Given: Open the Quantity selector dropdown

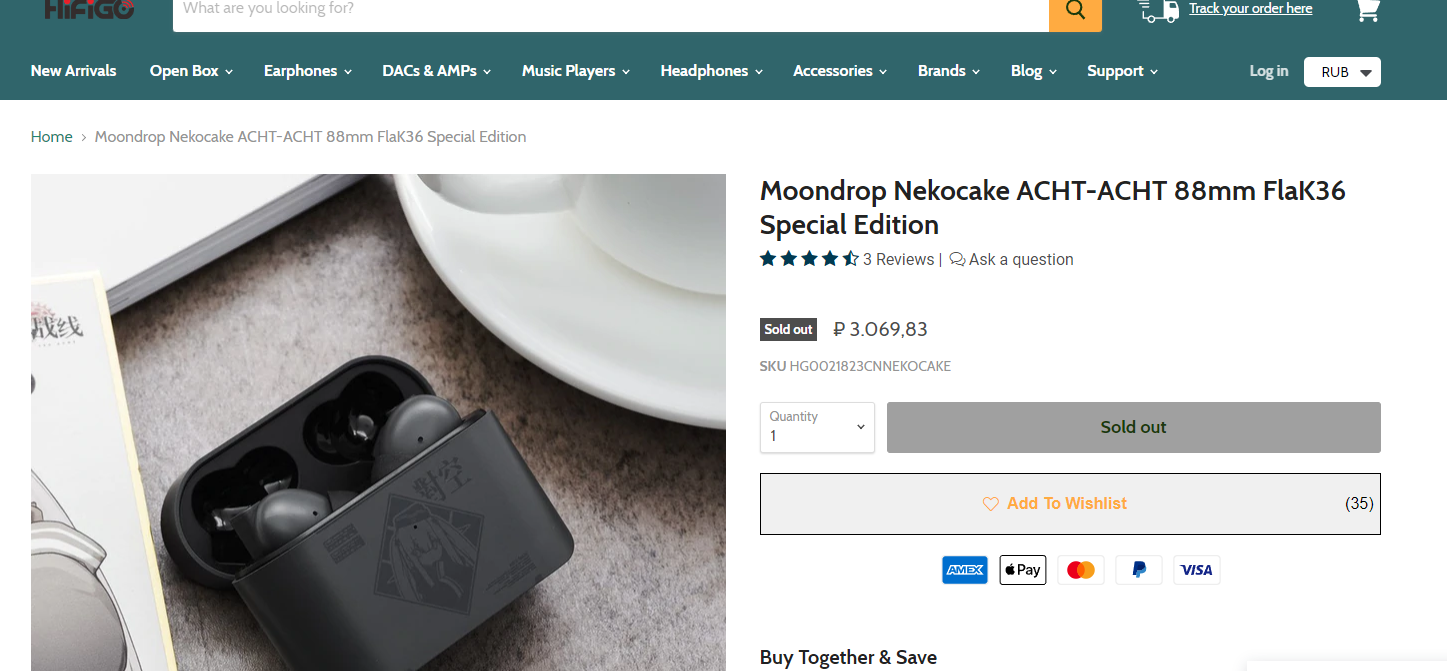Looking at the screenshot, I should click(x=817, y=427).
